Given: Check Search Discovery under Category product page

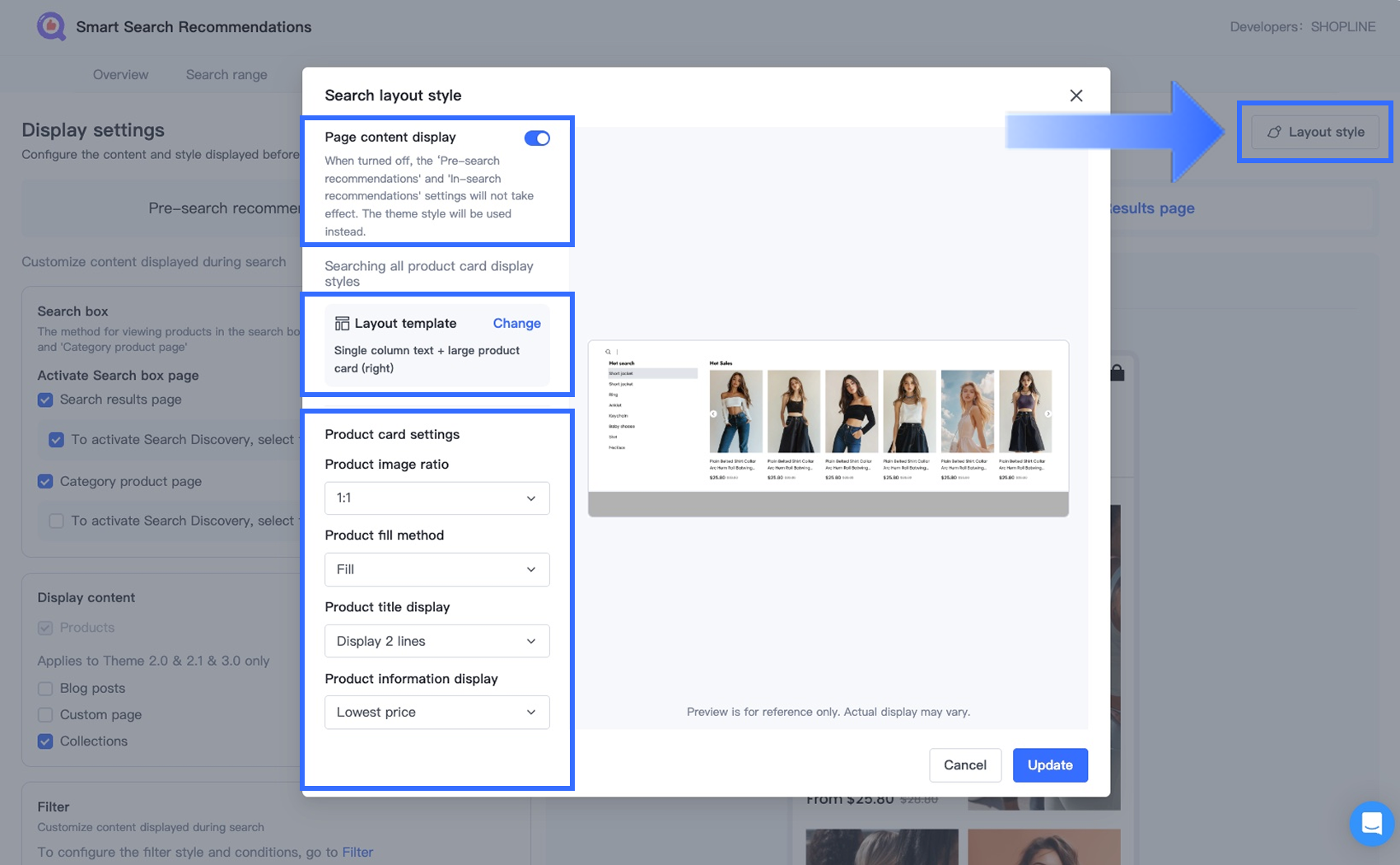Looking at the screenshot, I should (x=56, y=521).
